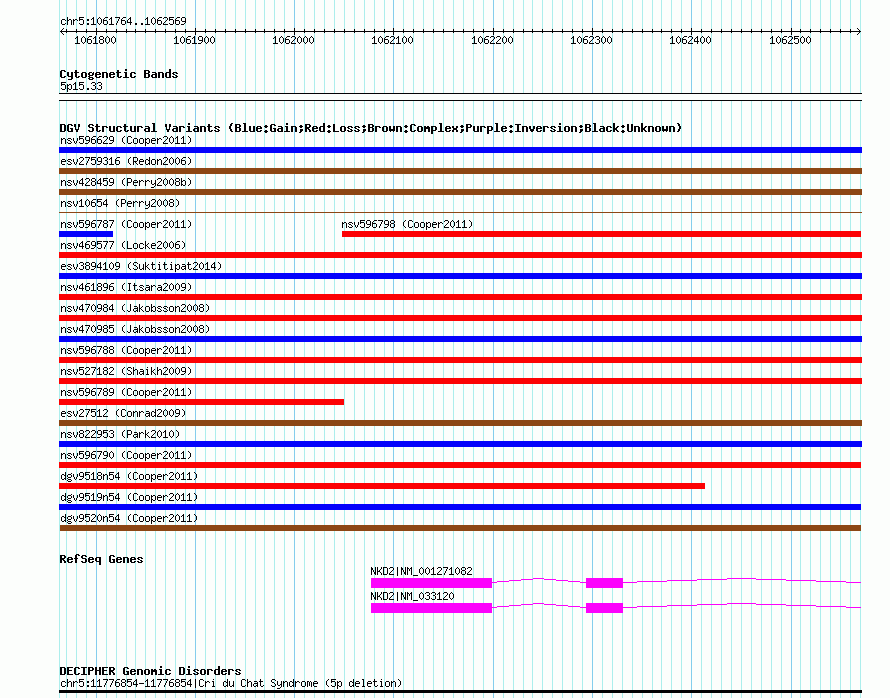Click the short red bar under nsv596789

point(201,402)
